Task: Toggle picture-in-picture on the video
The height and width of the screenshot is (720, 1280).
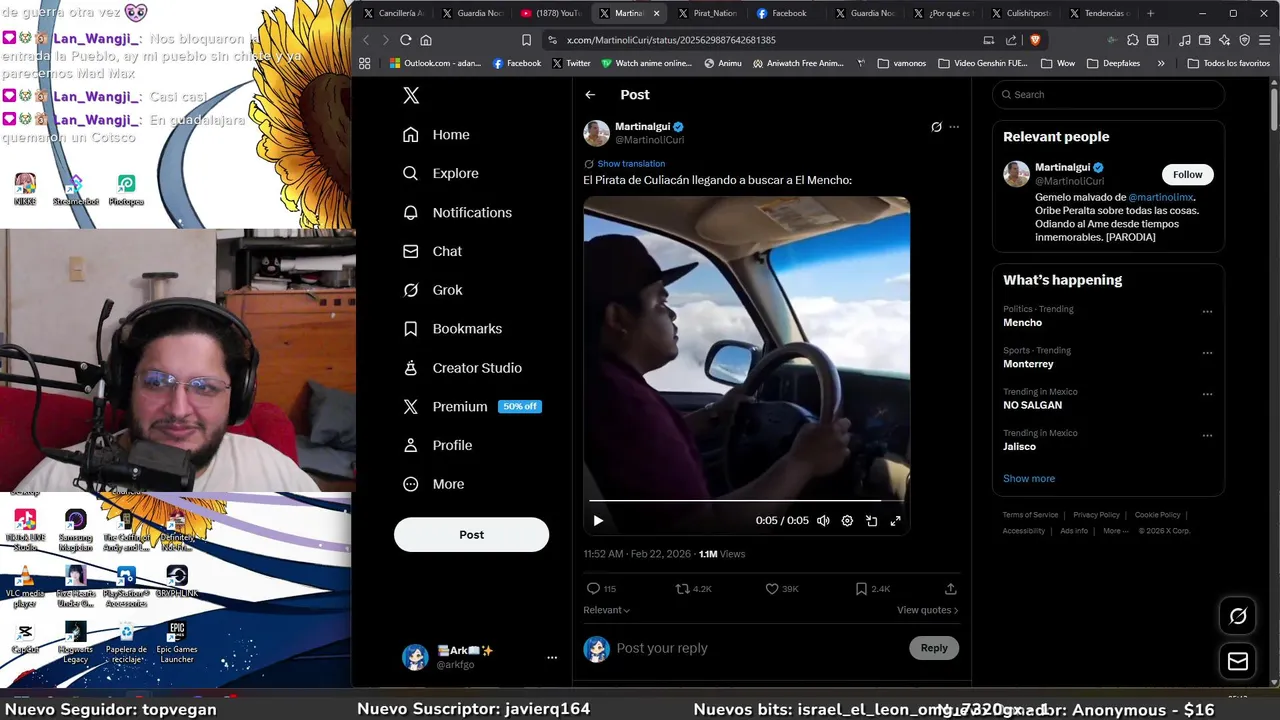Action: [871, 521]
